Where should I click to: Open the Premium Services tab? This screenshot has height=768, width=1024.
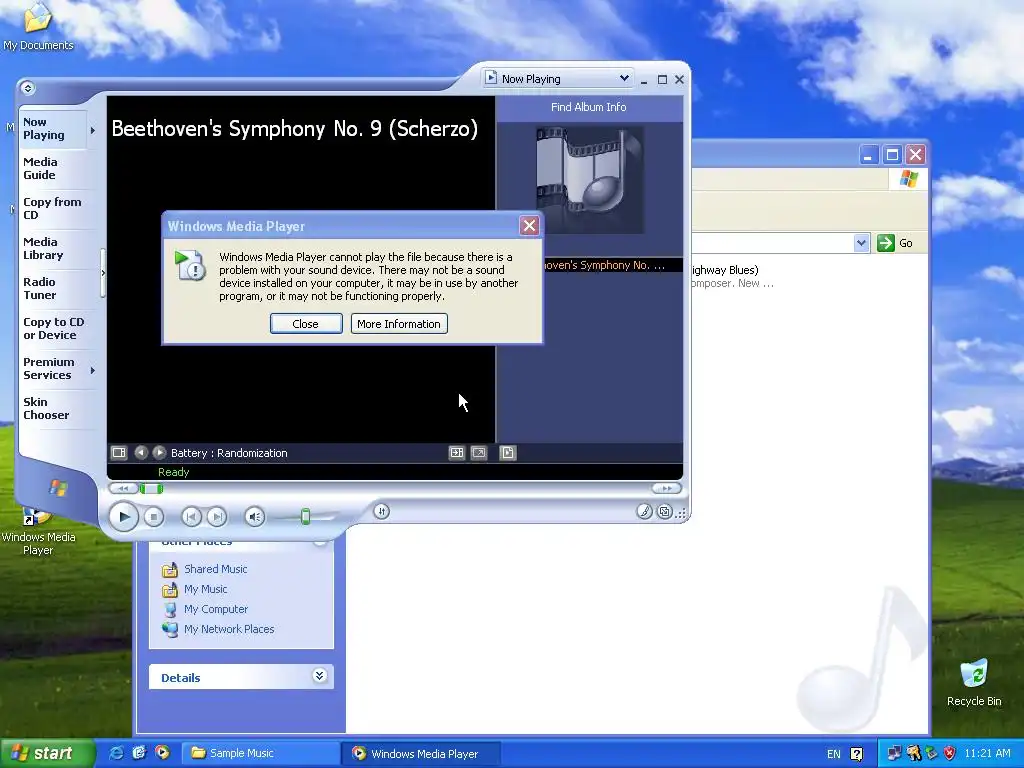(52, 368)
